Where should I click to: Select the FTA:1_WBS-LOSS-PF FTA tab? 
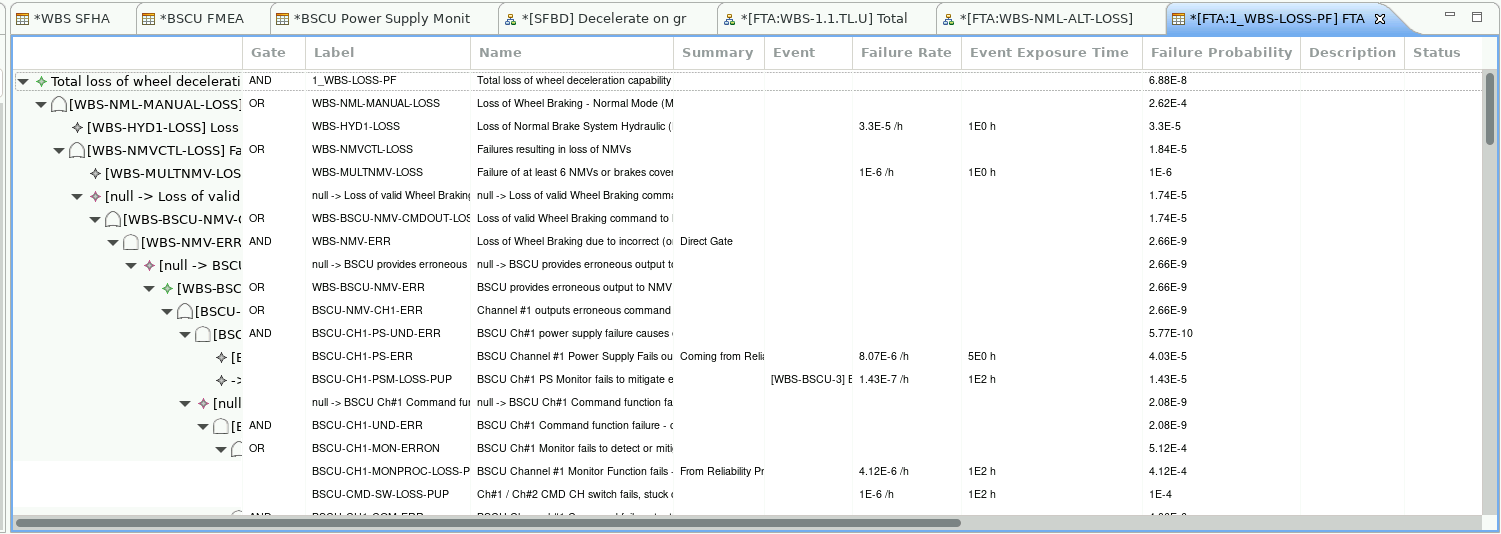1276,19
